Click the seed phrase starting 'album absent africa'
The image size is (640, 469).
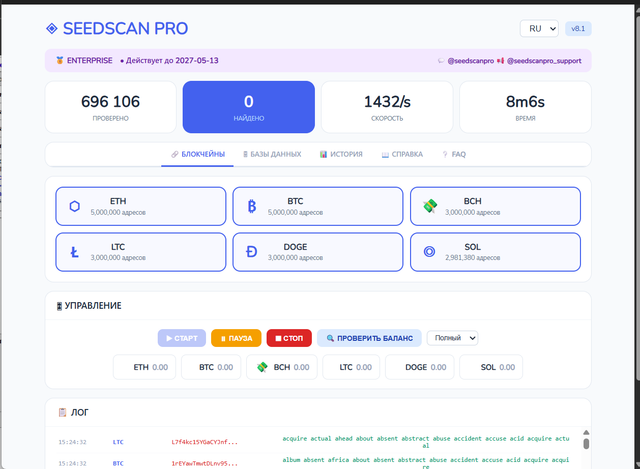(x=426, y=463)
